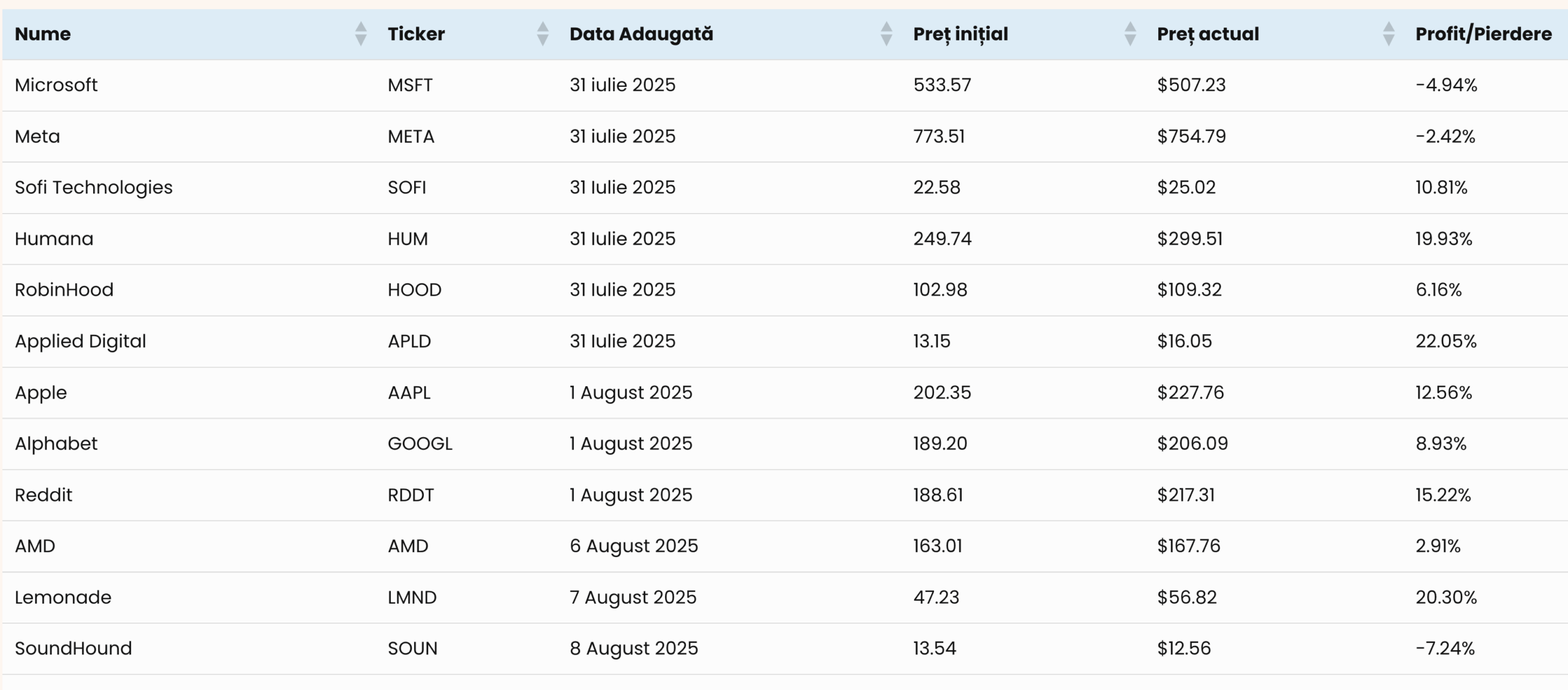This screenshot has height=690, width=1568.
Task: Click the LMND ticker symbol
Action: point(412,597)
